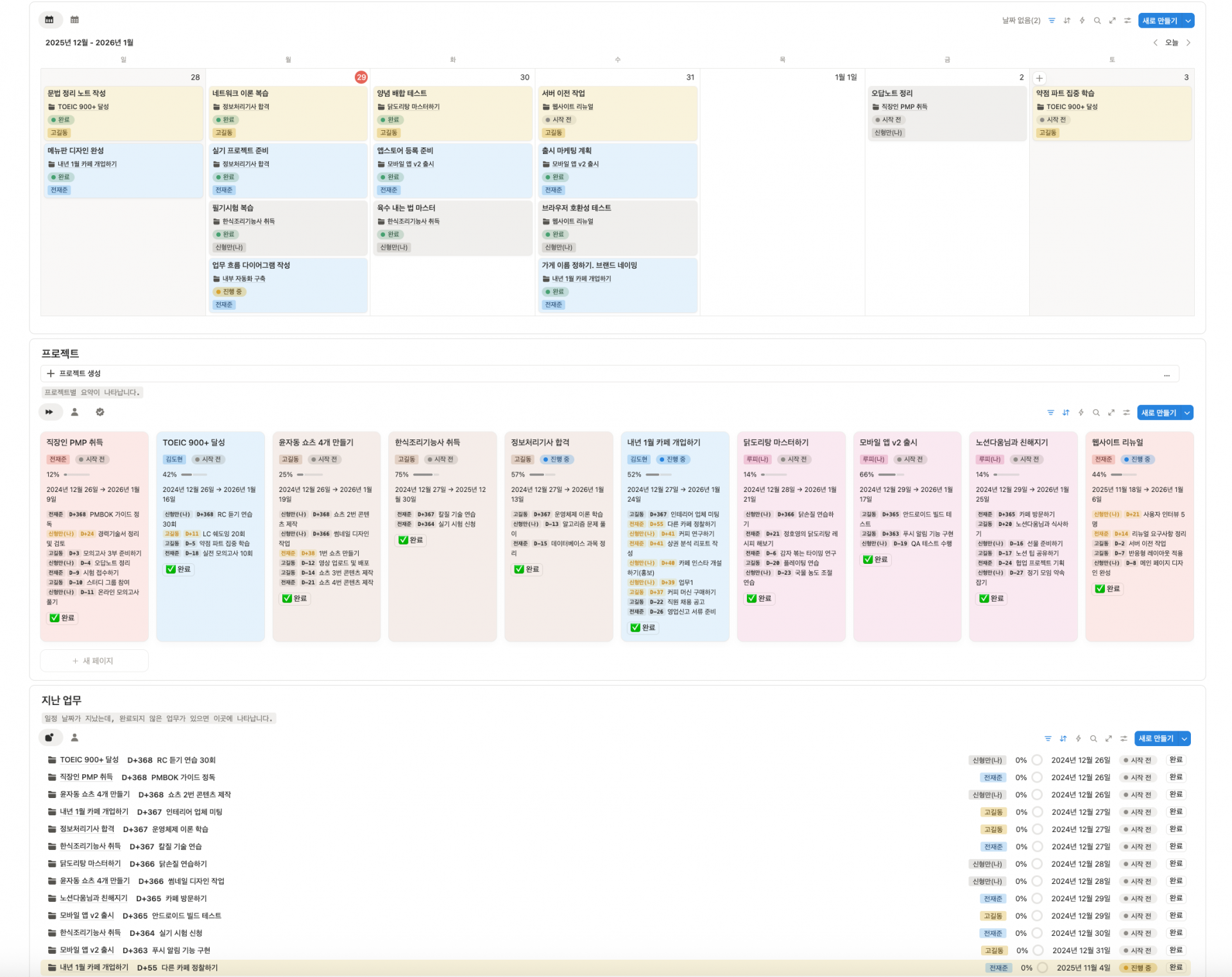Go to next calendar period arrow
The image size is (1232, 977).
pos(1188,42)
